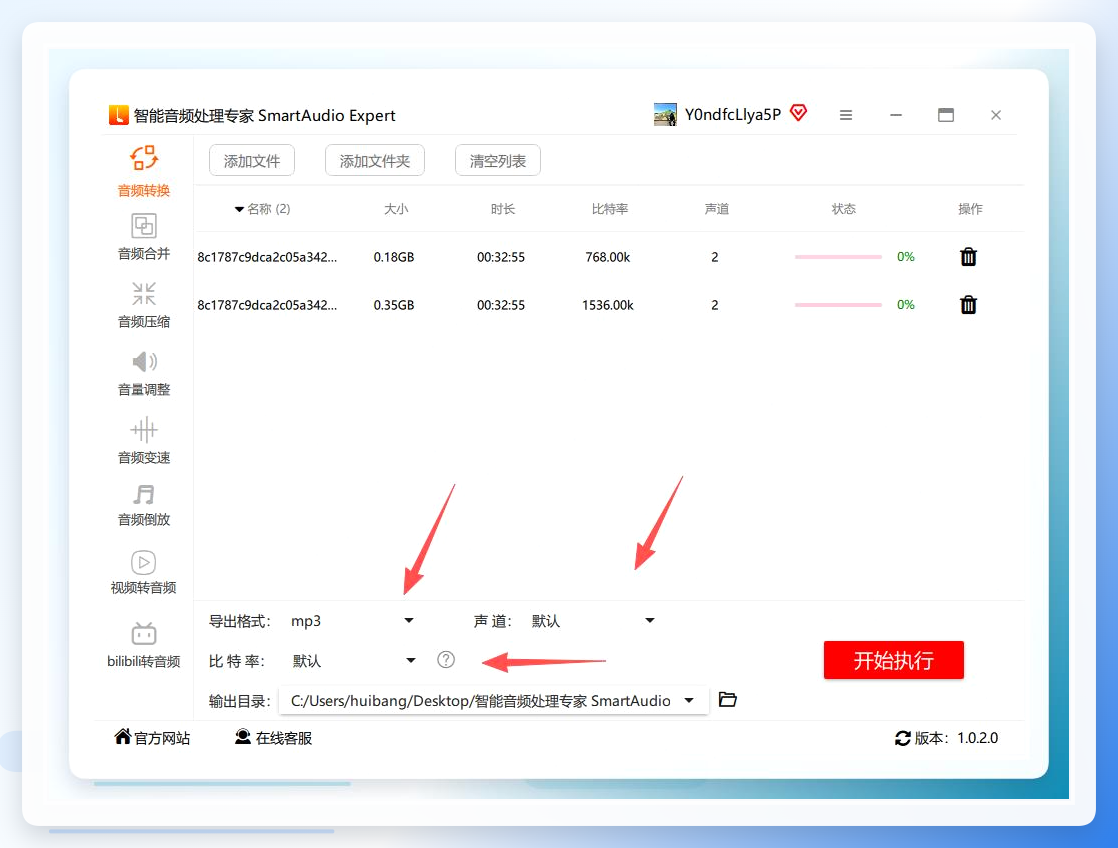Viewport: 1118px width, 848px height.
Task: Open the 音频转换 audio conversion module
Action: (x=143, y=171)
